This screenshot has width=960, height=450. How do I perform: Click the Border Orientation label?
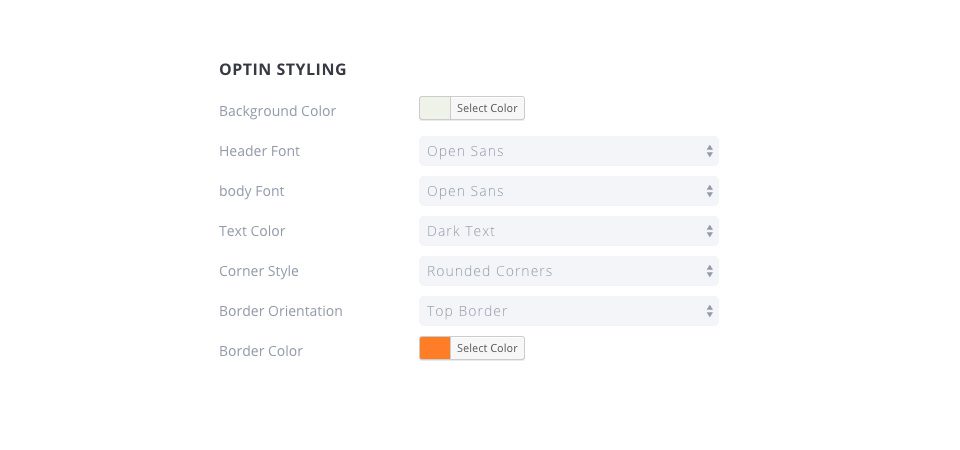pyautogui.click(x=280, y=311)
